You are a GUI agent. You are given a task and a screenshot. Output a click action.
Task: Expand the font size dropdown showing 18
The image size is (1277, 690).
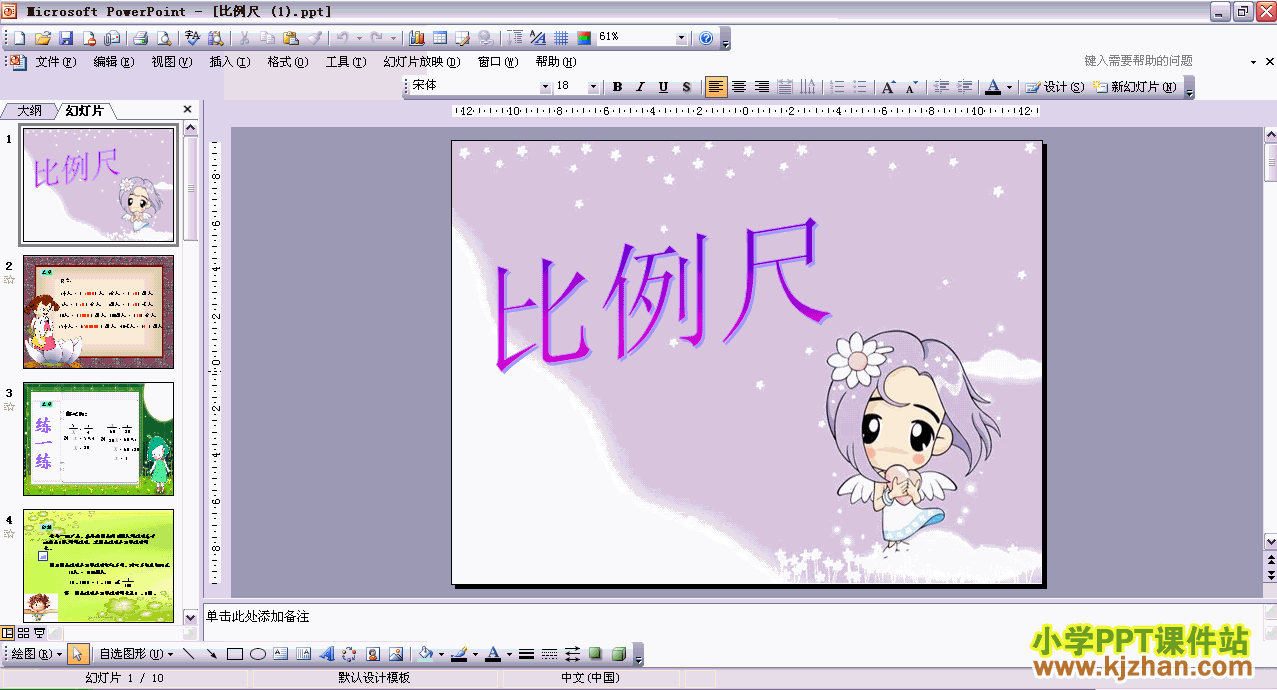tap(593, 87)
